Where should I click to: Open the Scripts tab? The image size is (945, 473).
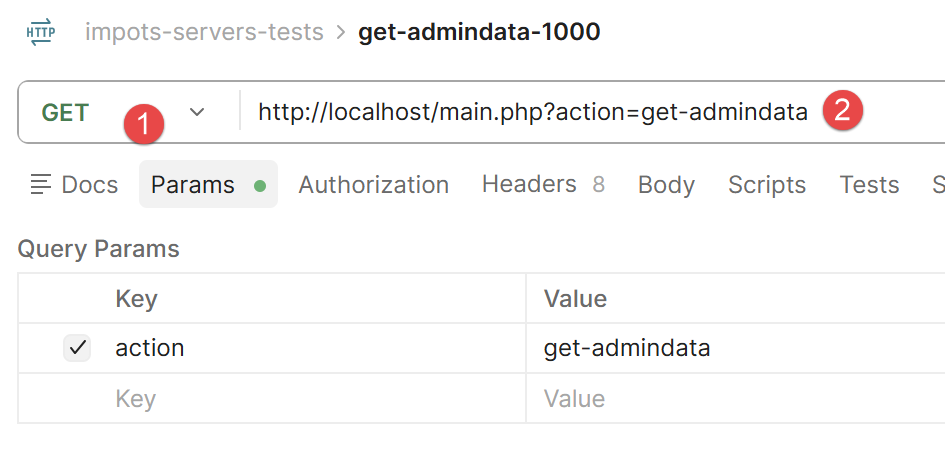(x=767, y=184)
